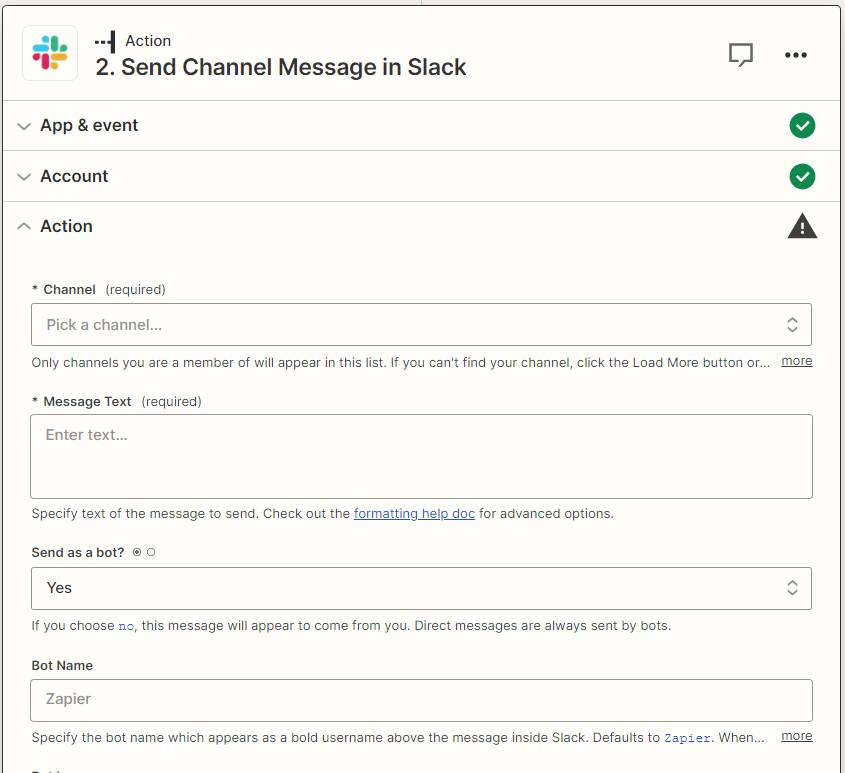Click more link under Channel description
The height and width of the screenshot is (773, 845).
point(796,361)
